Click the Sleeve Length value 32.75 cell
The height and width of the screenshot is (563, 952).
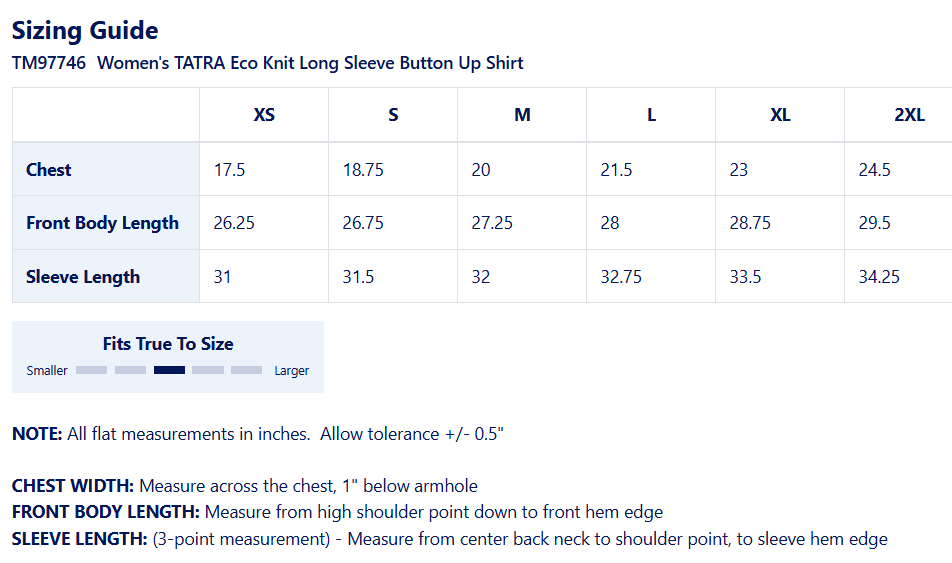point(651,276)
